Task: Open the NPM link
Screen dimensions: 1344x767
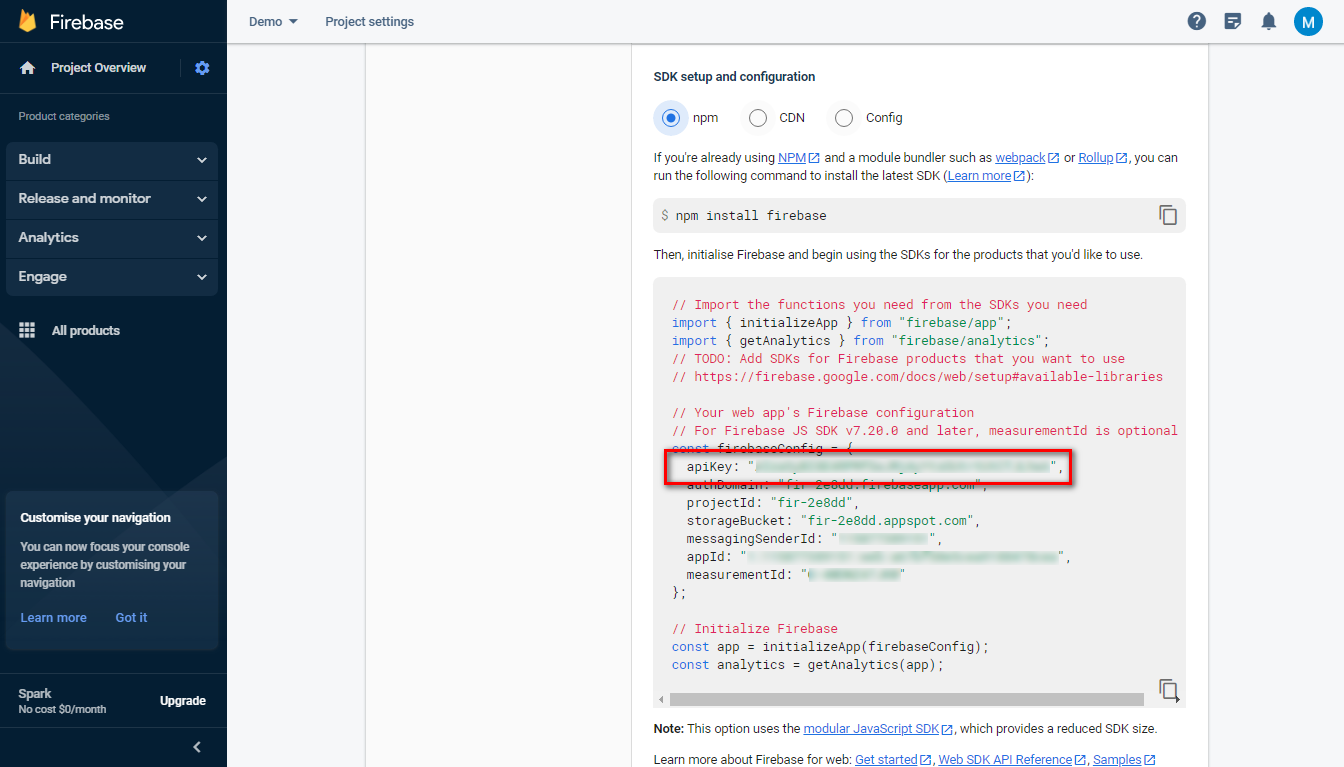Action: pyautogui.click(x=798, y=158)
